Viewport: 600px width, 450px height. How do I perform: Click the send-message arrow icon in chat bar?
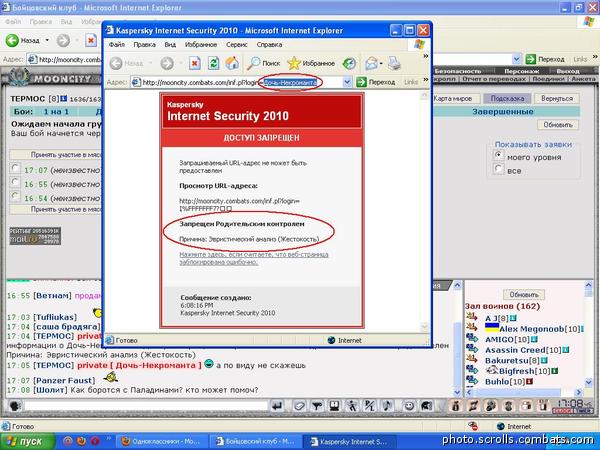pyautogui.click(x=277, y=406)
